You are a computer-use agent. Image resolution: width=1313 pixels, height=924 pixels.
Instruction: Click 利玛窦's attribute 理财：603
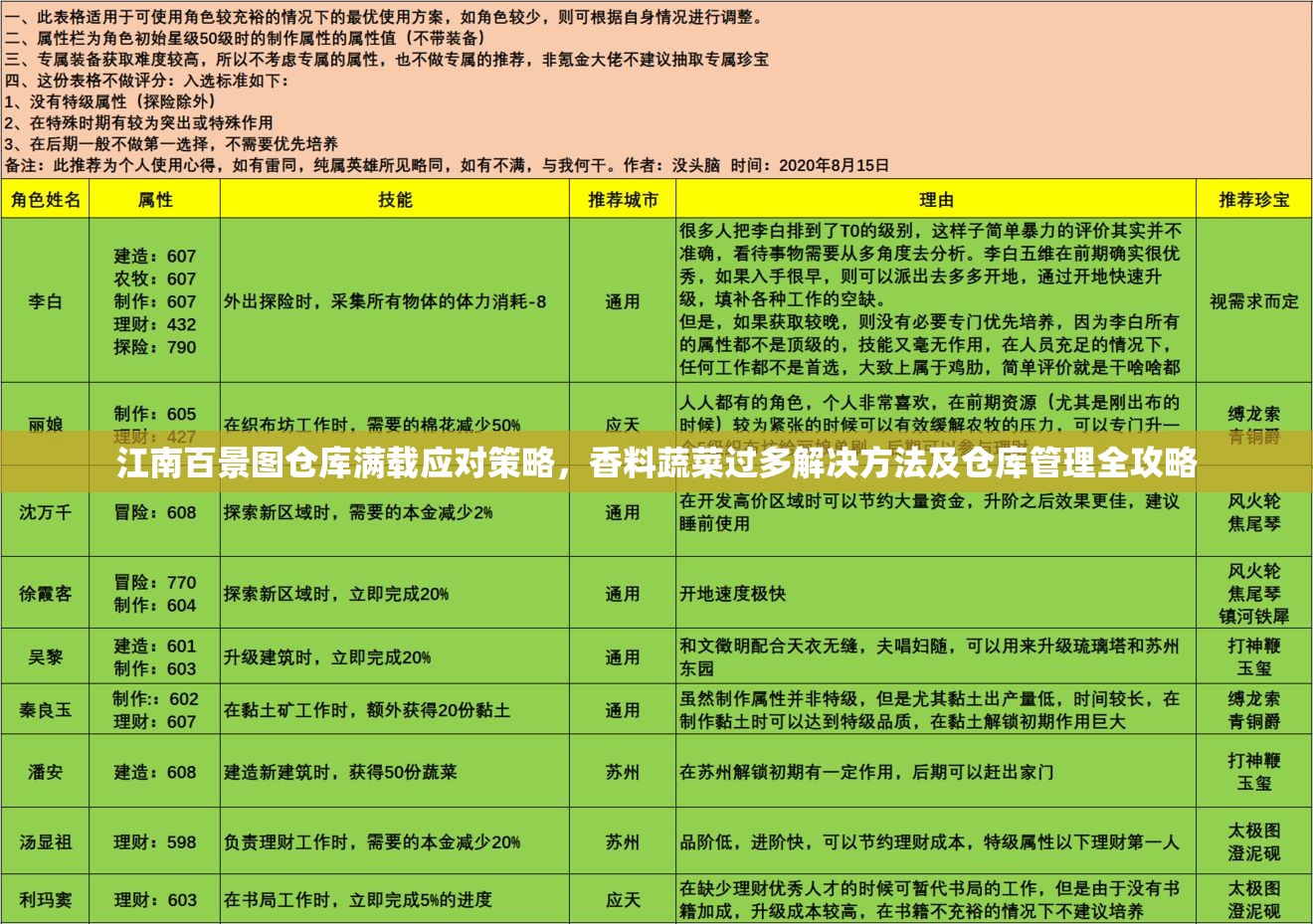coord(155,900)
